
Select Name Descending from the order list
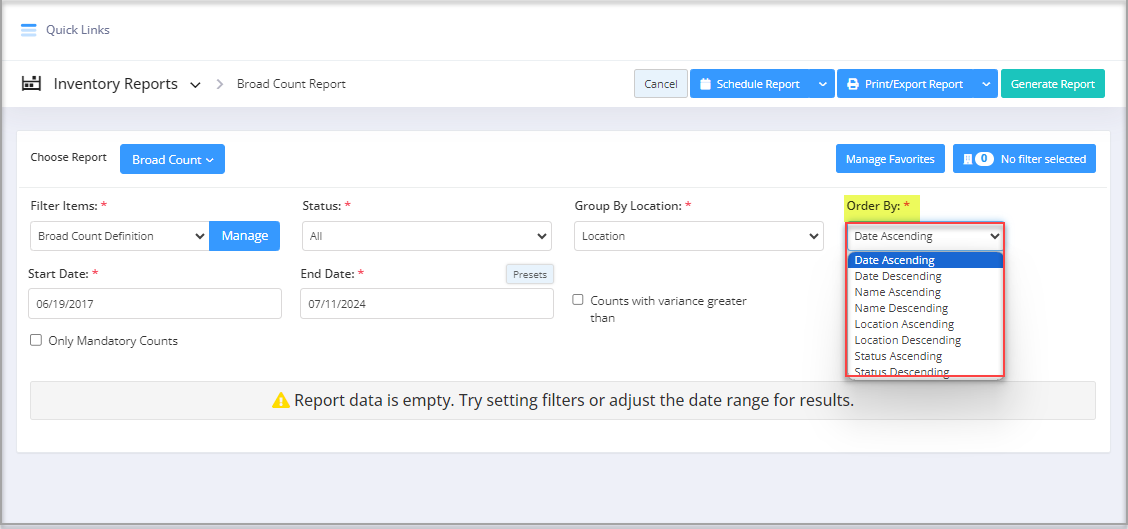tap(901, 308)
